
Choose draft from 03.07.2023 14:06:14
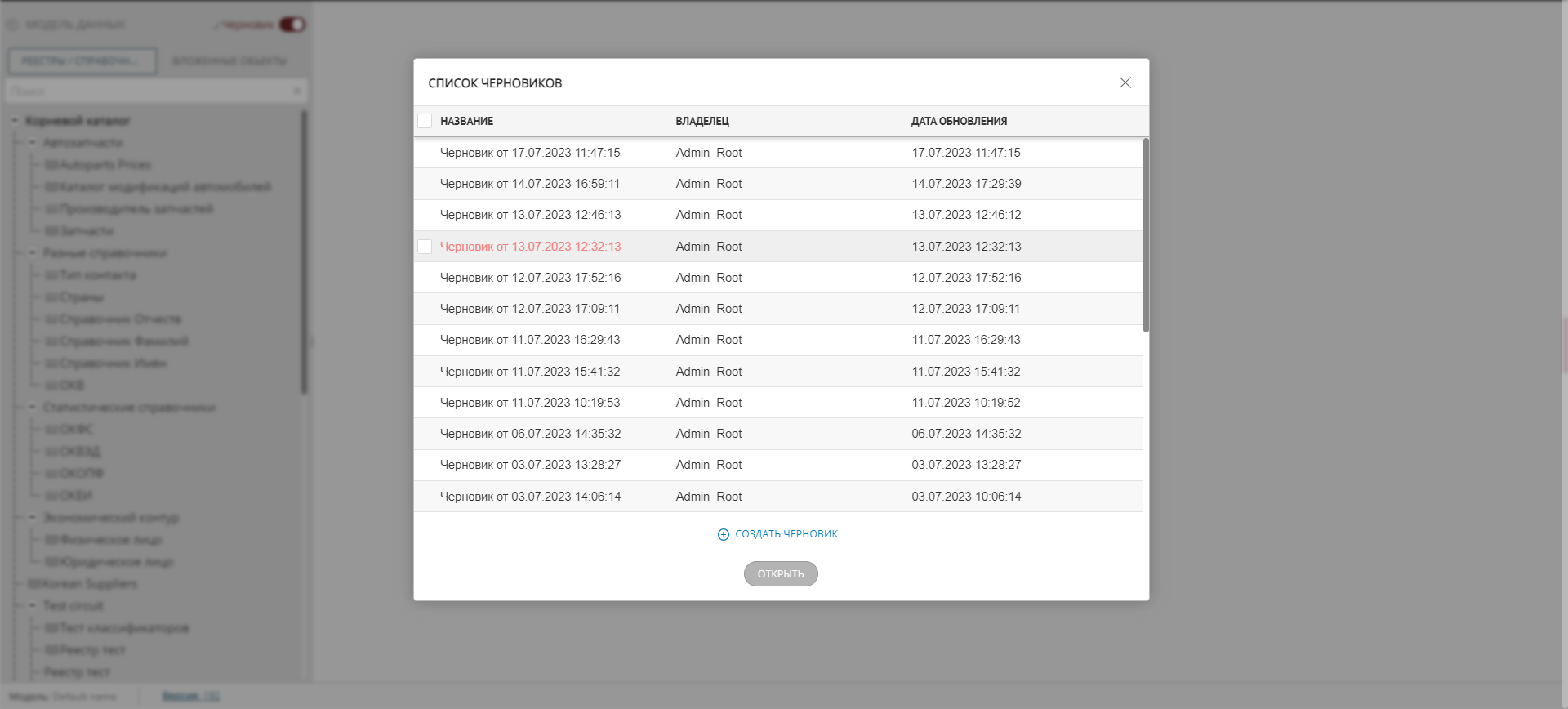point(530,497)
